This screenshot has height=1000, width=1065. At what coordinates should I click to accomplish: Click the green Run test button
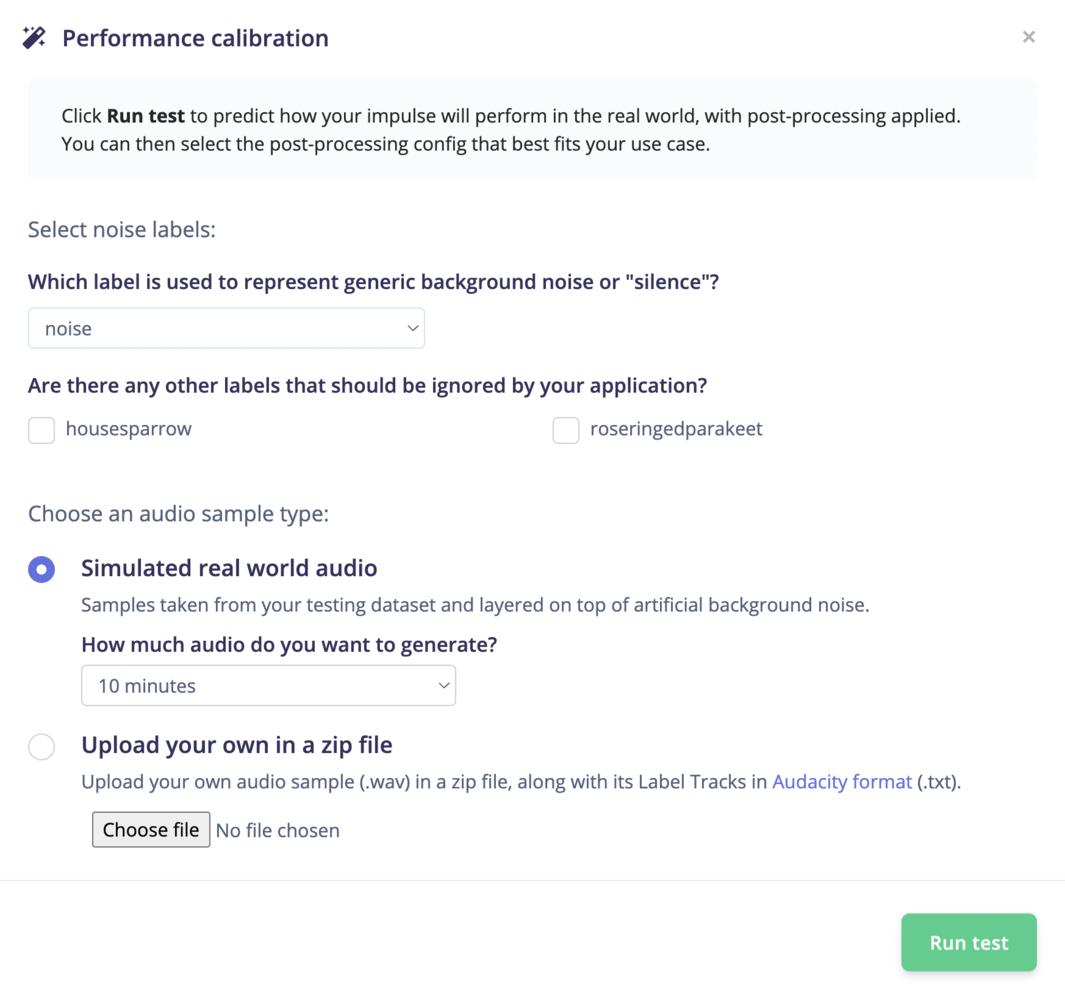click(x=968, y=942)
